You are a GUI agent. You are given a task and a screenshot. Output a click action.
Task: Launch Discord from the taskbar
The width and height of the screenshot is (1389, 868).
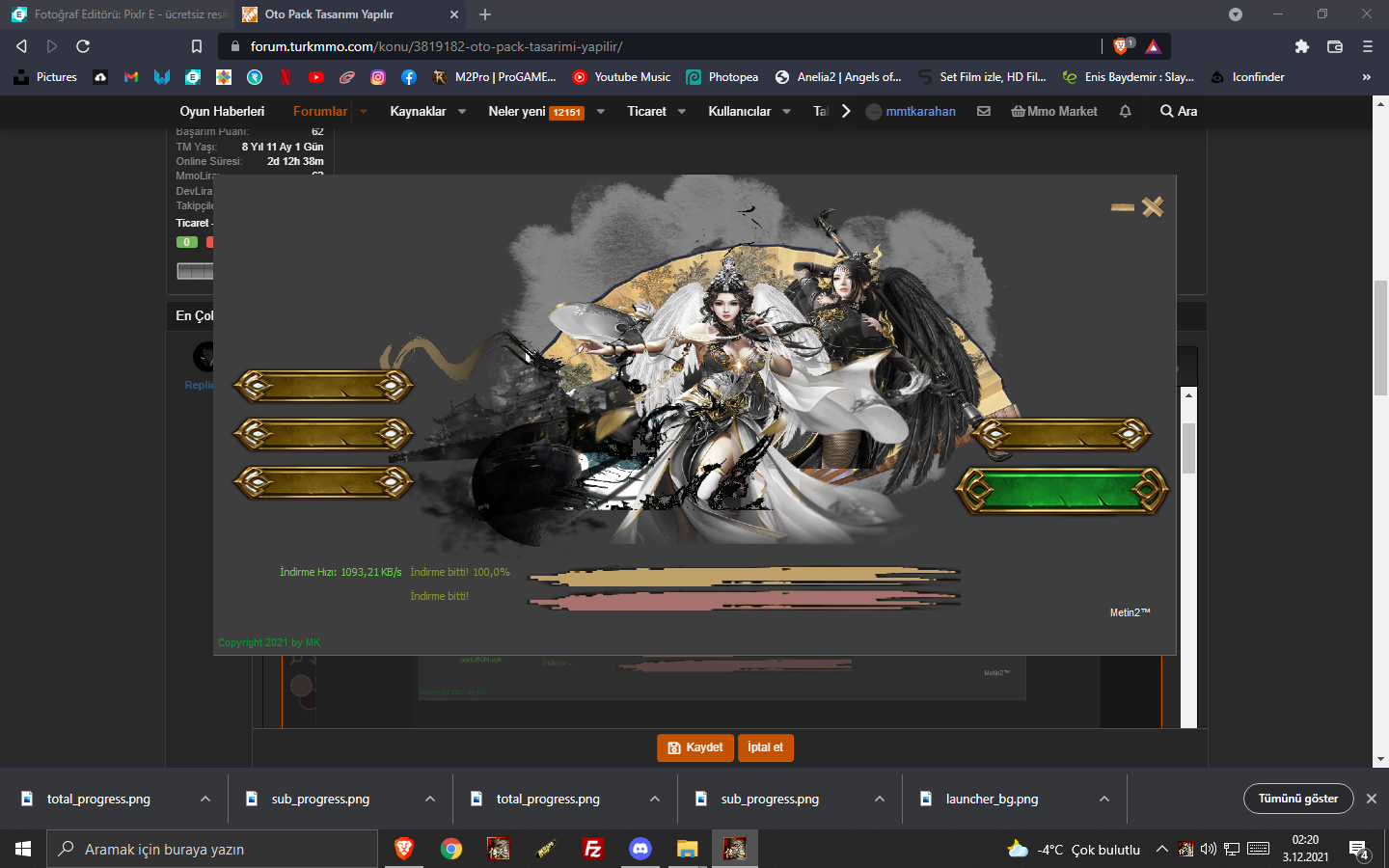point(640,849)
